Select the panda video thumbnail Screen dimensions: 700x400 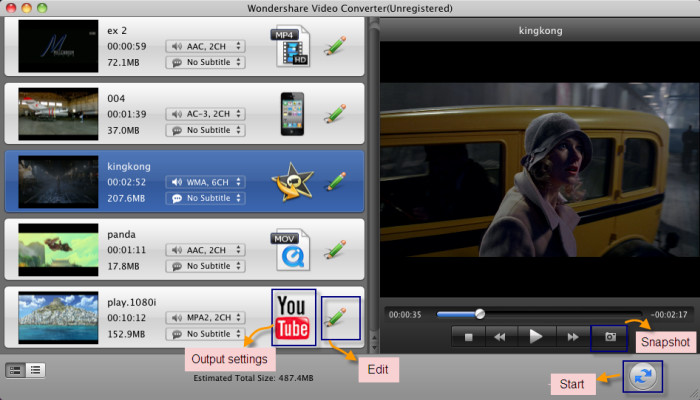[58, 250]
